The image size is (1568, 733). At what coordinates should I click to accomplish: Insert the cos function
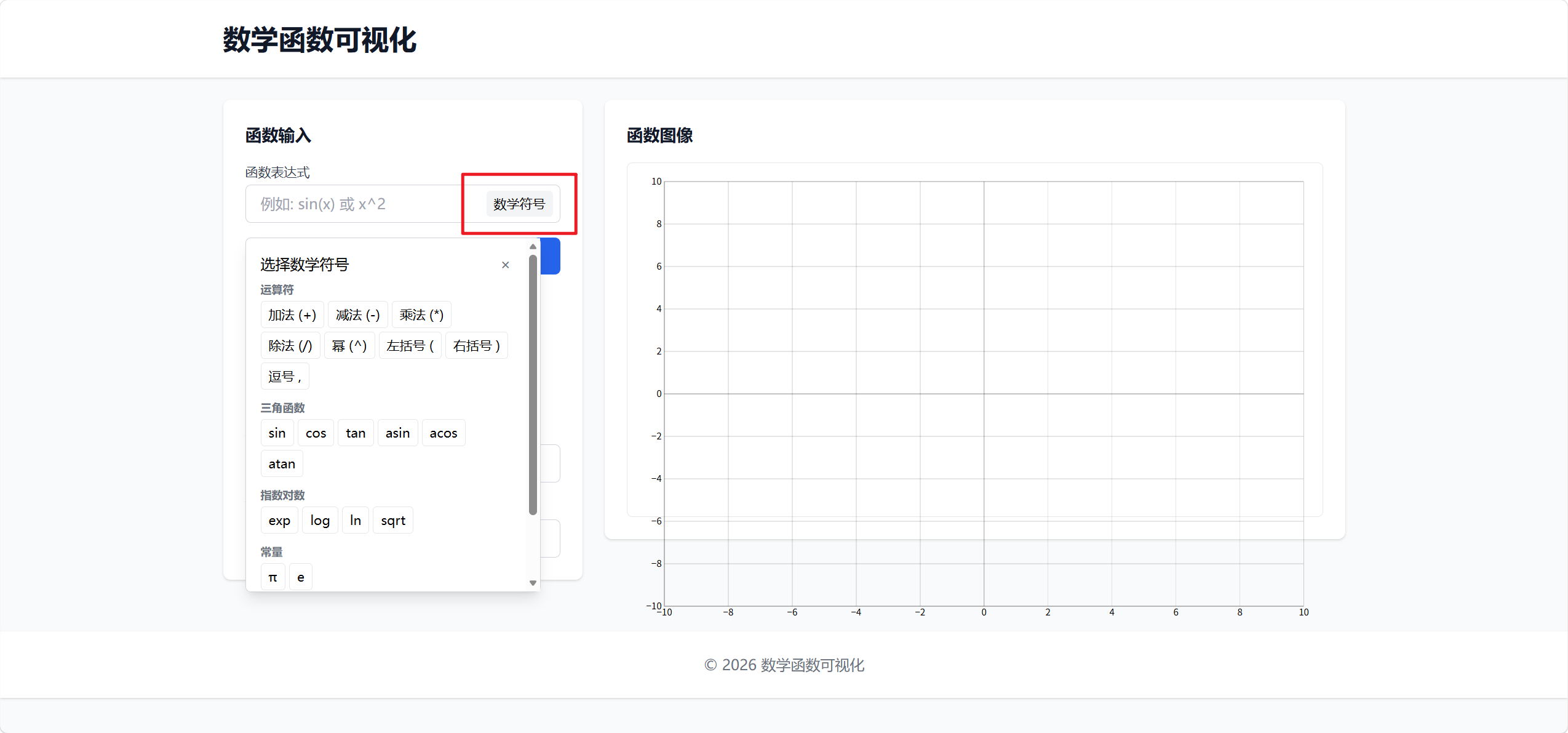(316, 433)
